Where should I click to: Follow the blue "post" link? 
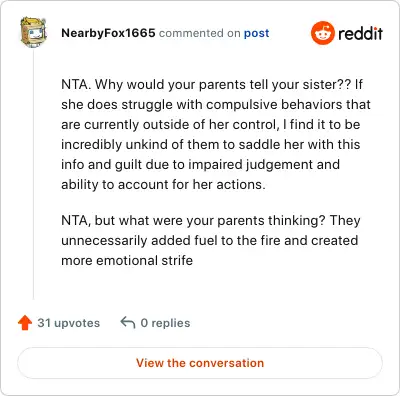[256, 33]
